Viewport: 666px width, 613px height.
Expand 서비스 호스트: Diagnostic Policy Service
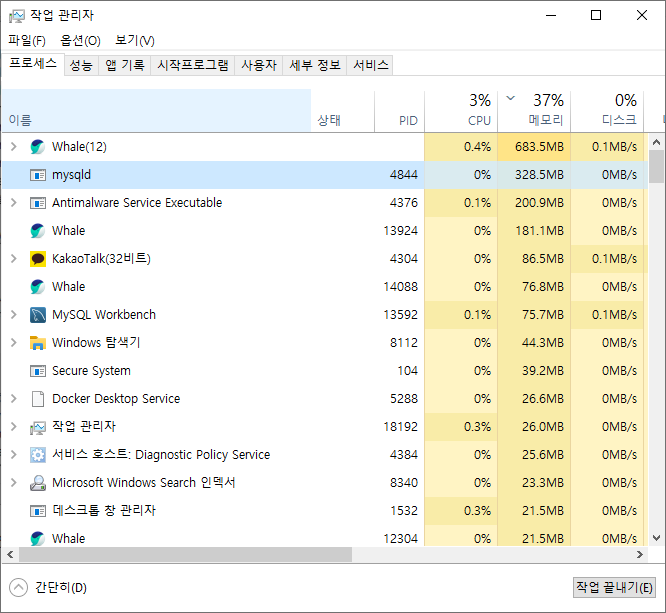(14, 455)
